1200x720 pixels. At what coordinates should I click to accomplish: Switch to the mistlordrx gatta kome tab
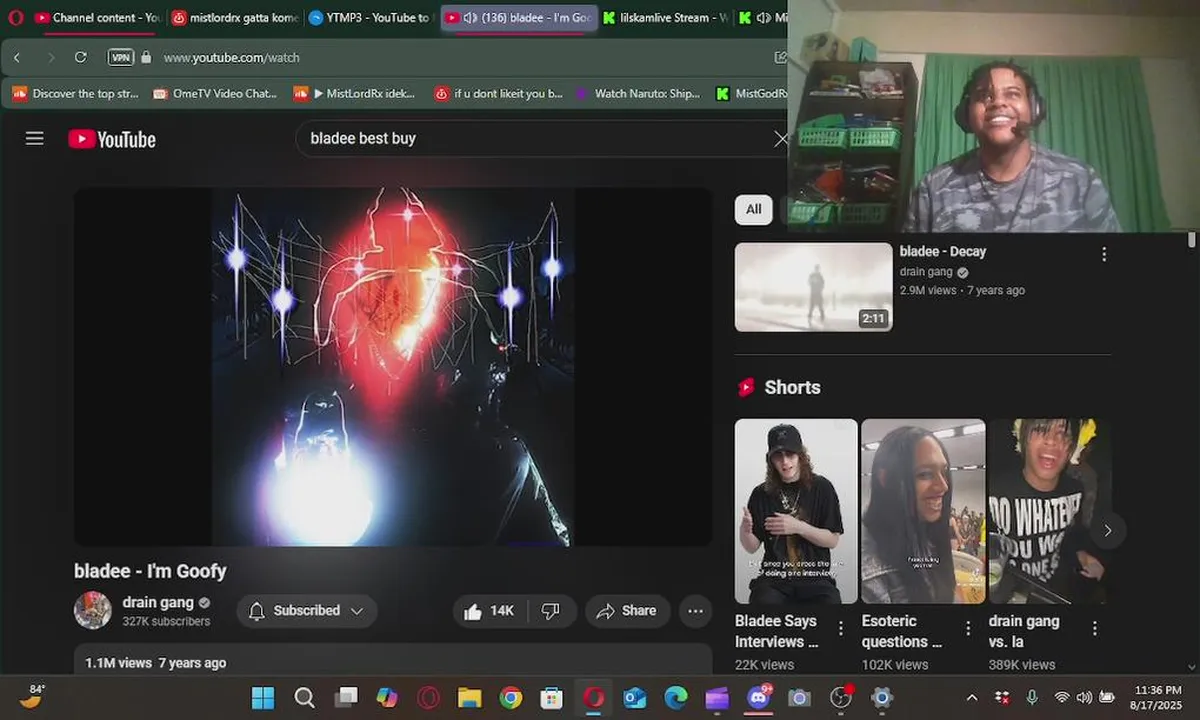(234, 18)
